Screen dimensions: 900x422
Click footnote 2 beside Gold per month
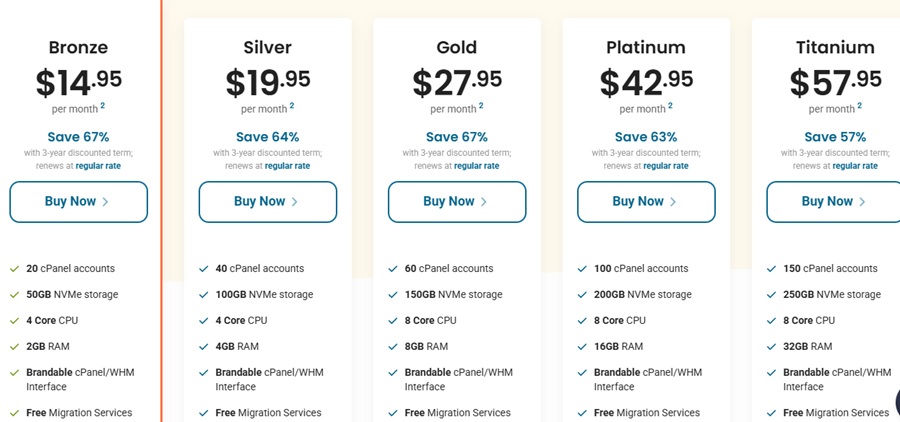tap(481, 105)
